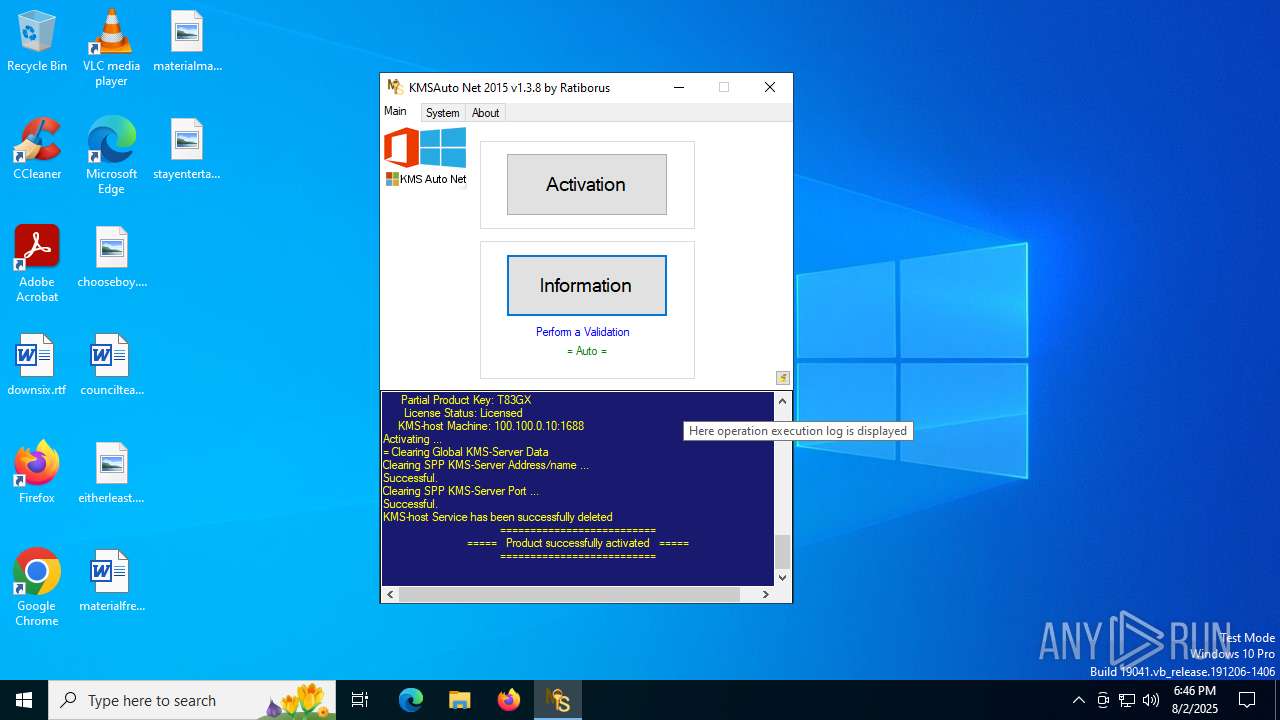Viewport: 1280px width, 720px height.
Task: Click the log vertical scrollbar thumb
Action: click(x=782, y=551)
